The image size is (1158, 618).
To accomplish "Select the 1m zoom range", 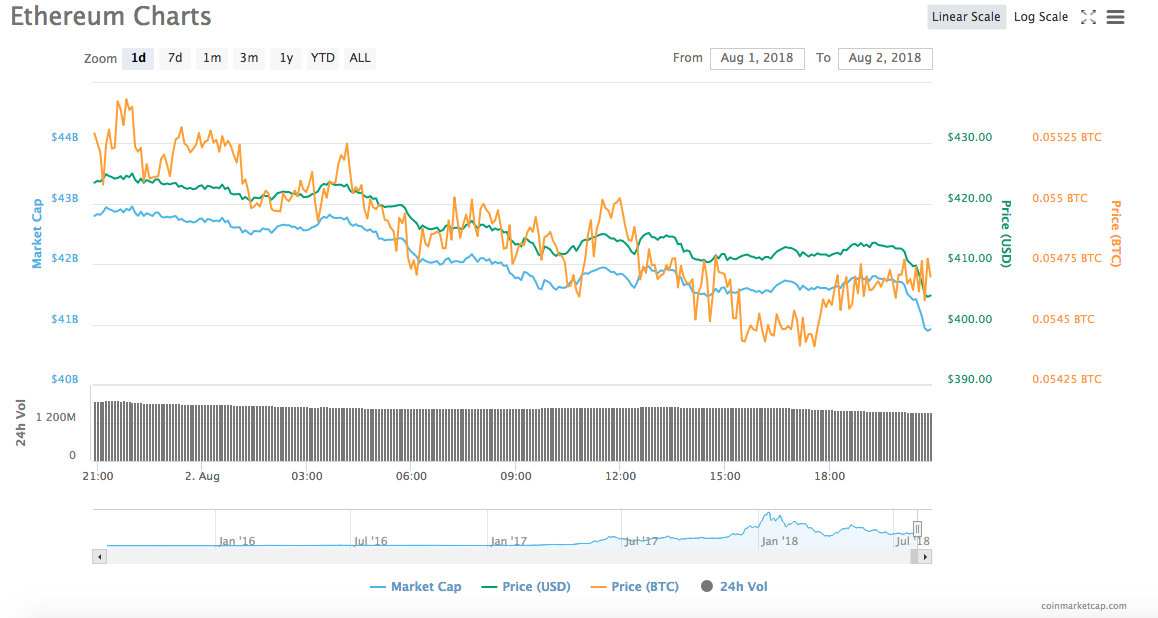I will pyautogui.click(x=212, y=58).
